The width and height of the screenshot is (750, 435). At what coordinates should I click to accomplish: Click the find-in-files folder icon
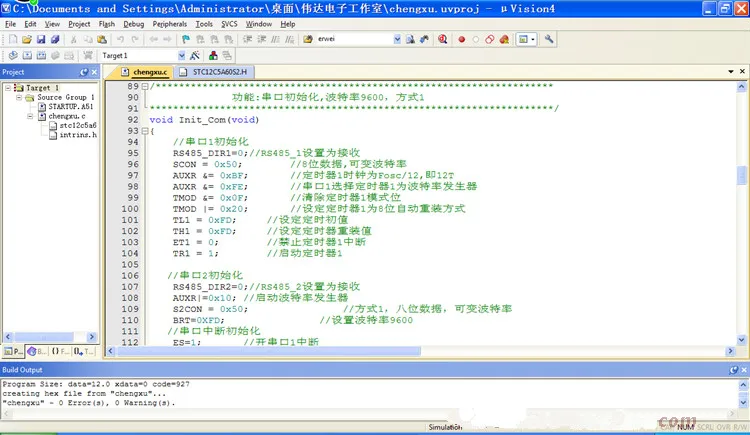tap(308, 39)
